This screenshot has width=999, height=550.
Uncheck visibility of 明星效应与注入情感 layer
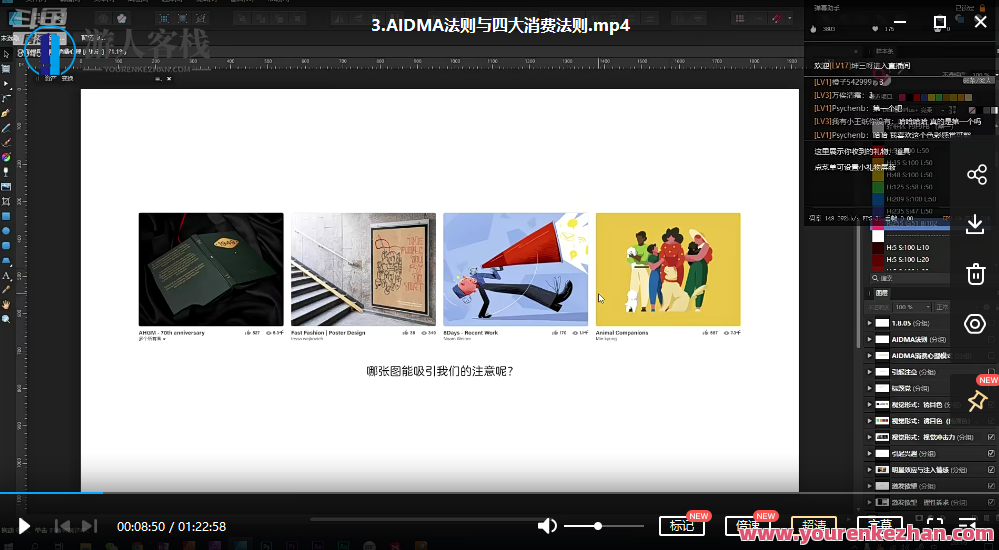(991, 470)
